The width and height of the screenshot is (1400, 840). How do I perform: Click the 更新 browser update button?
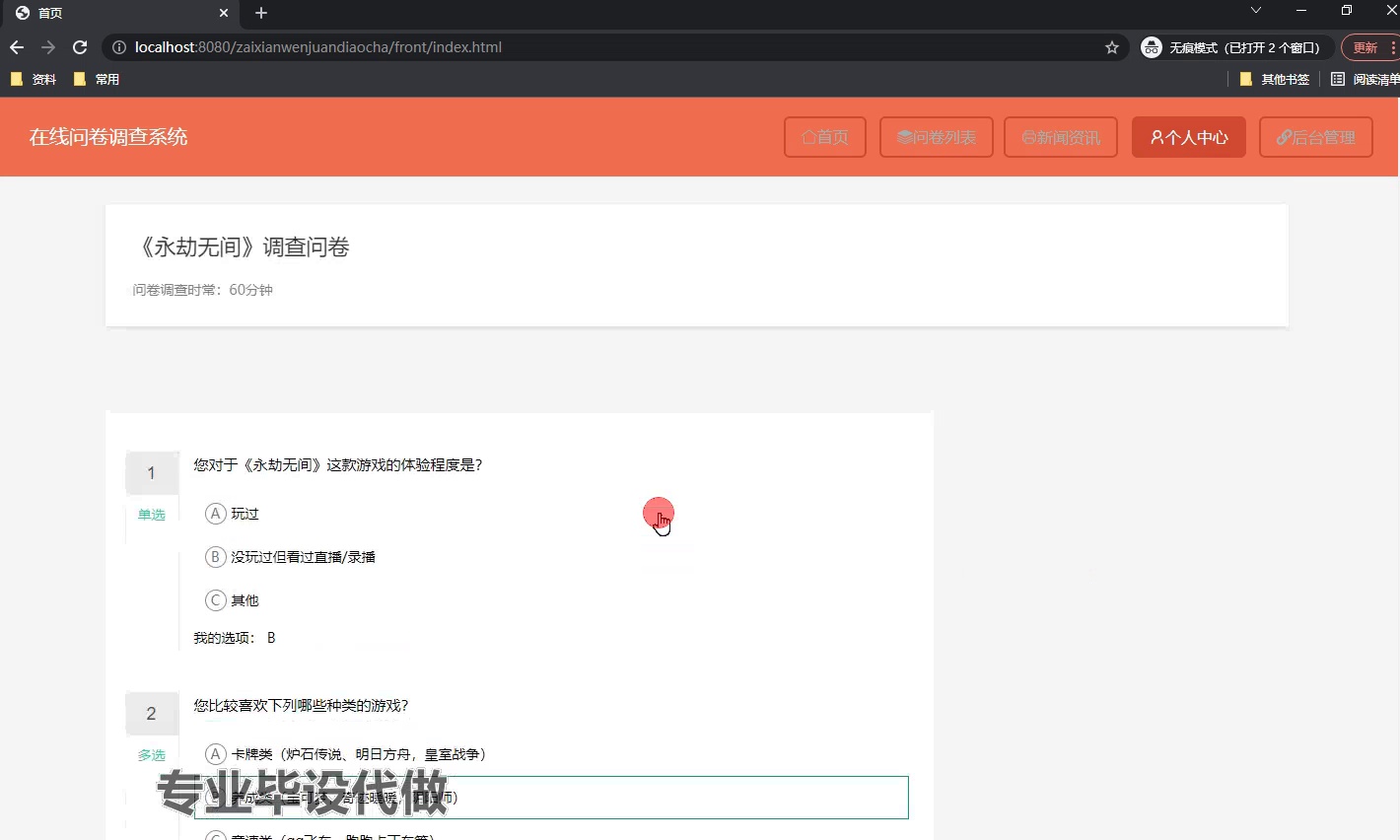coord(1365,47)
